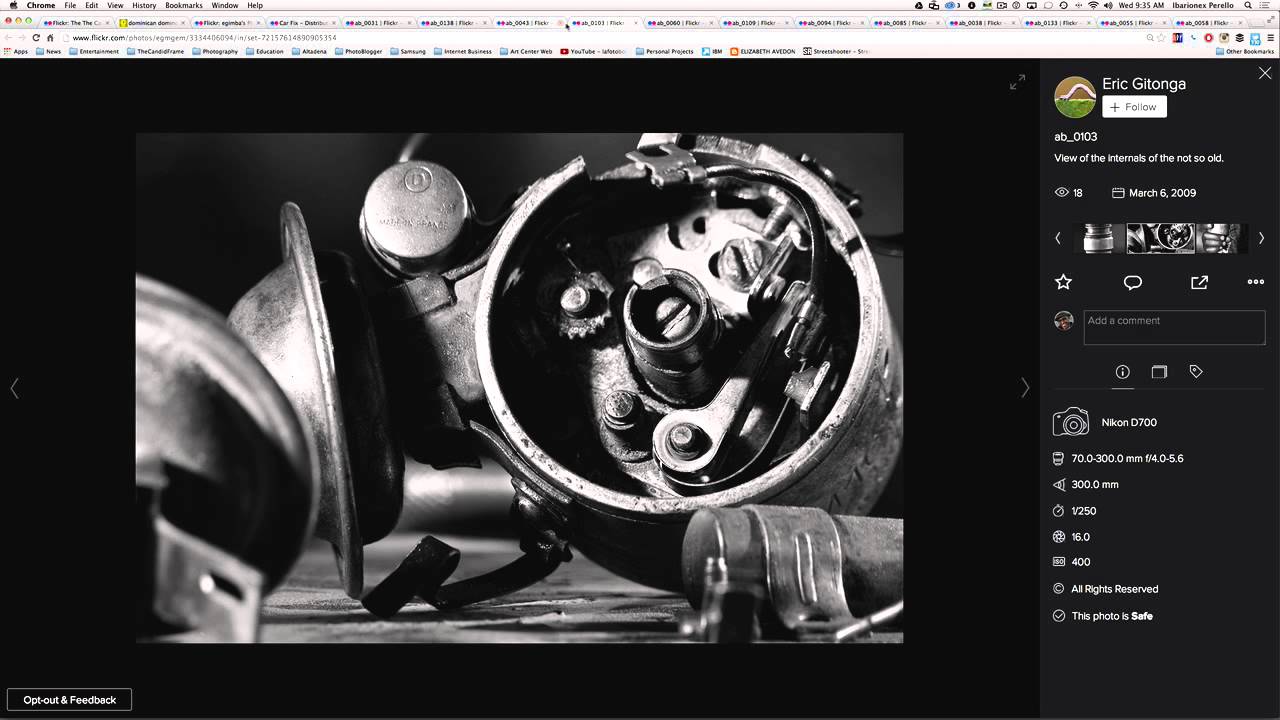Select the middle highlighted thumbnail

tap(1161, 238)
